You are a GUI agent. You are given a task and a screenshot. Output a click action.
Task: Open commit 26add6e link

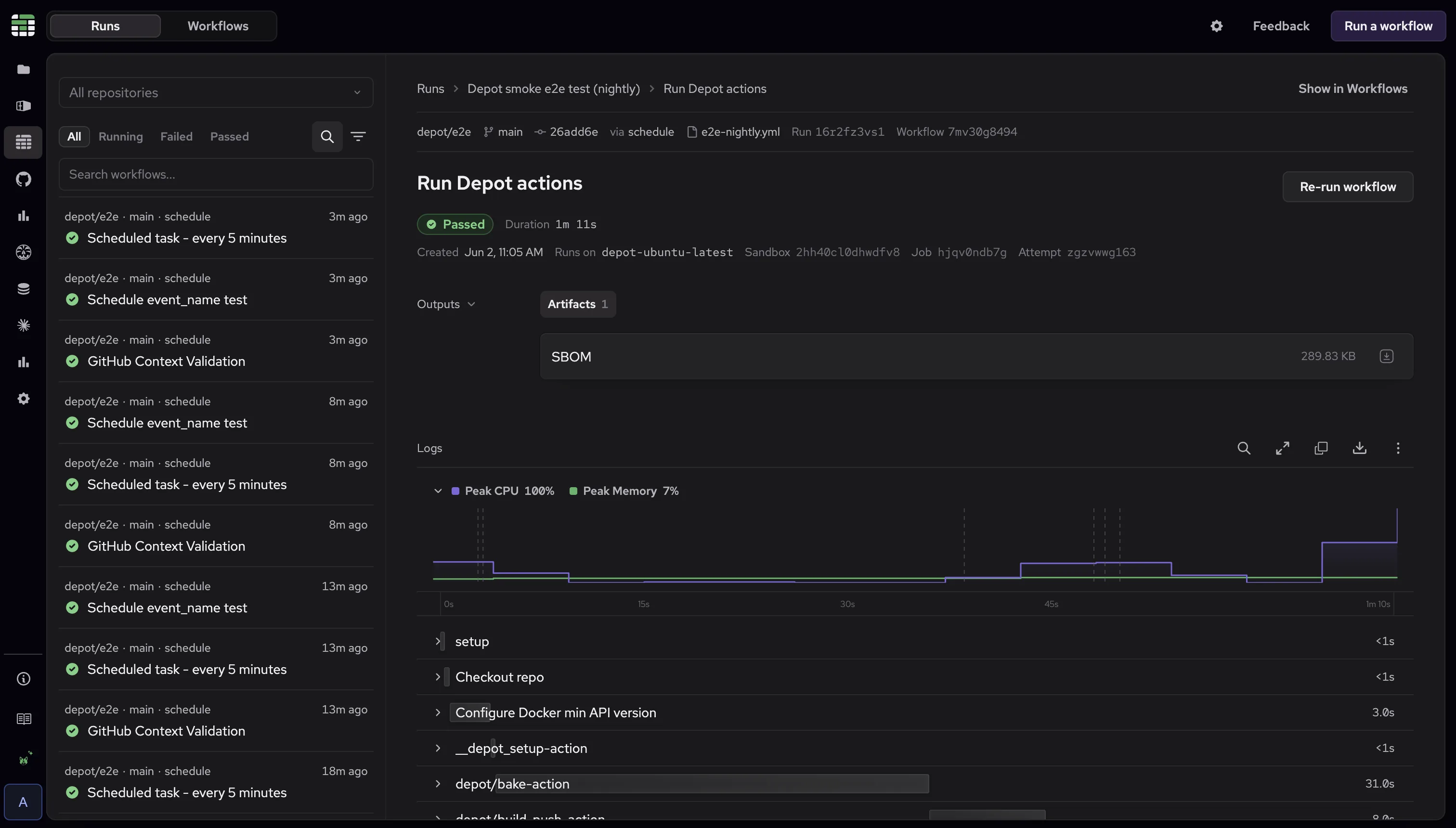(x=567, y=132)
